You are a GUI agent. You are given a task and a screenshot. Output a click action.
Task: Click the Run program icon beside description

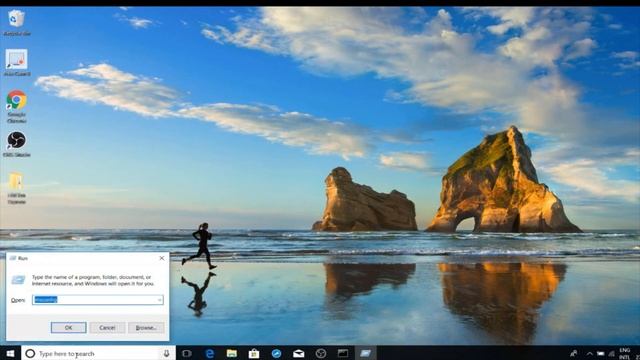coord(18,280)
